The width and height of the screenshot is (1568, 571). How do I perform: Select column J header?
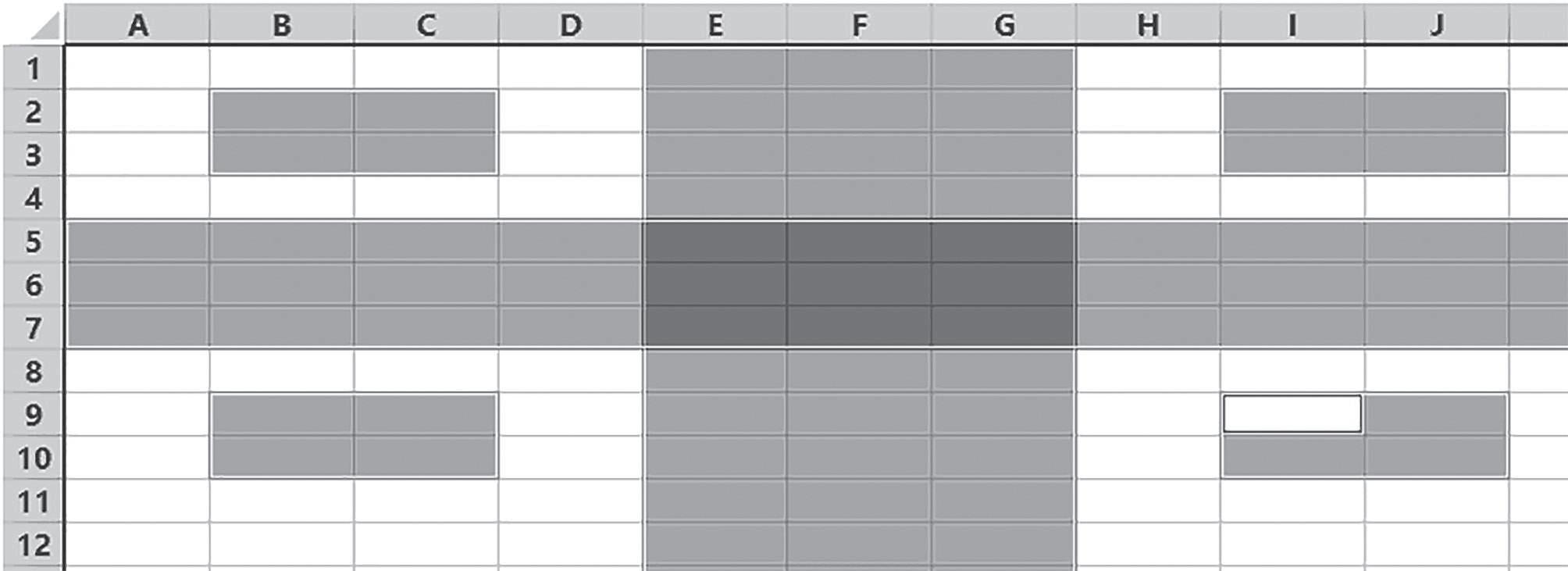[x=1437, y=25]
